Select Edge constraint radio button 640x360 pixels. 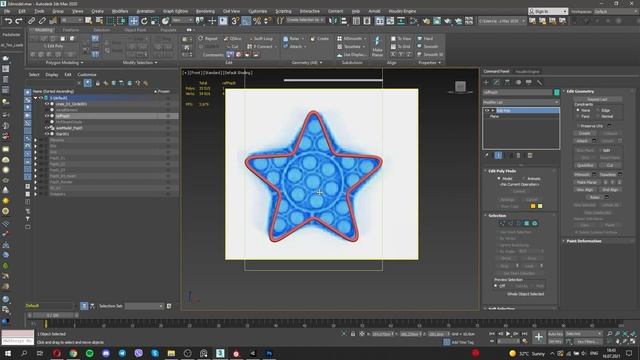point(598,110)
